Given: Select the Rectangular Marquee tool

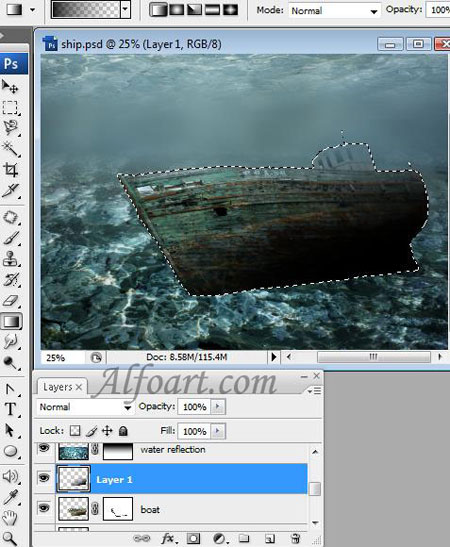Looking at the screenshot, I should tap(10, 108).
